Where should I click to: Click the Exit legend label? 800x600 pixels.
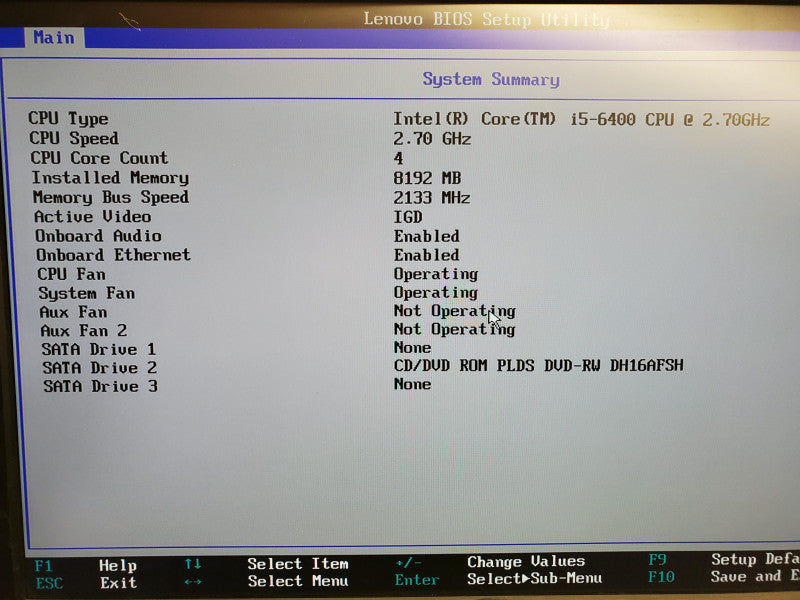(118, 583)
